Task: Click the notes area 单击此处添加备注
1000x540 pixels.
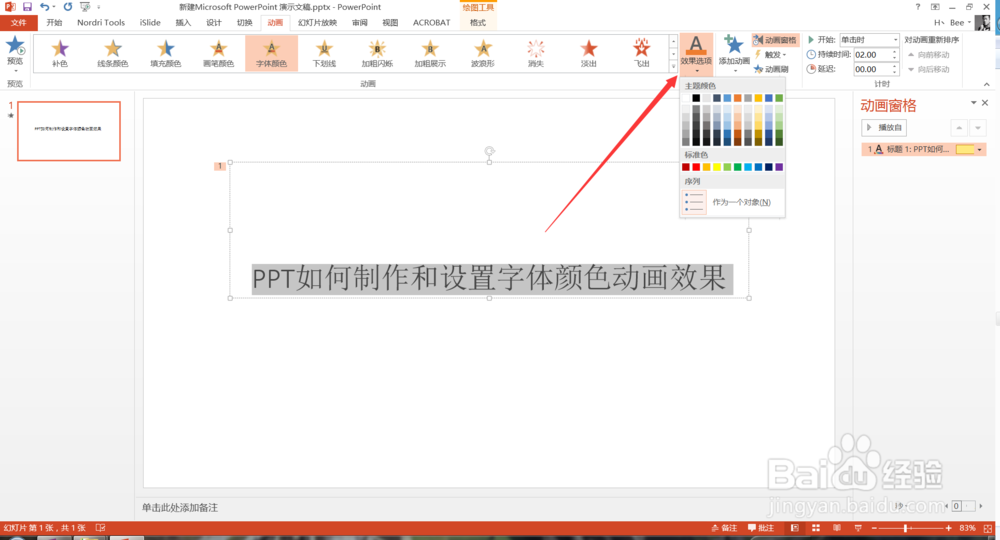Action: pos(180,507)
